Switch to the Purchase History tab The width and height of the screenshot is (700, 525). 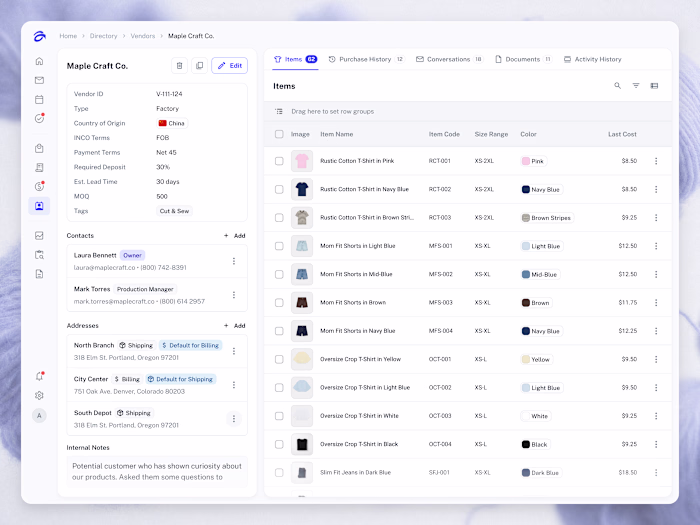pyautogui.click(x=366, y=59)
